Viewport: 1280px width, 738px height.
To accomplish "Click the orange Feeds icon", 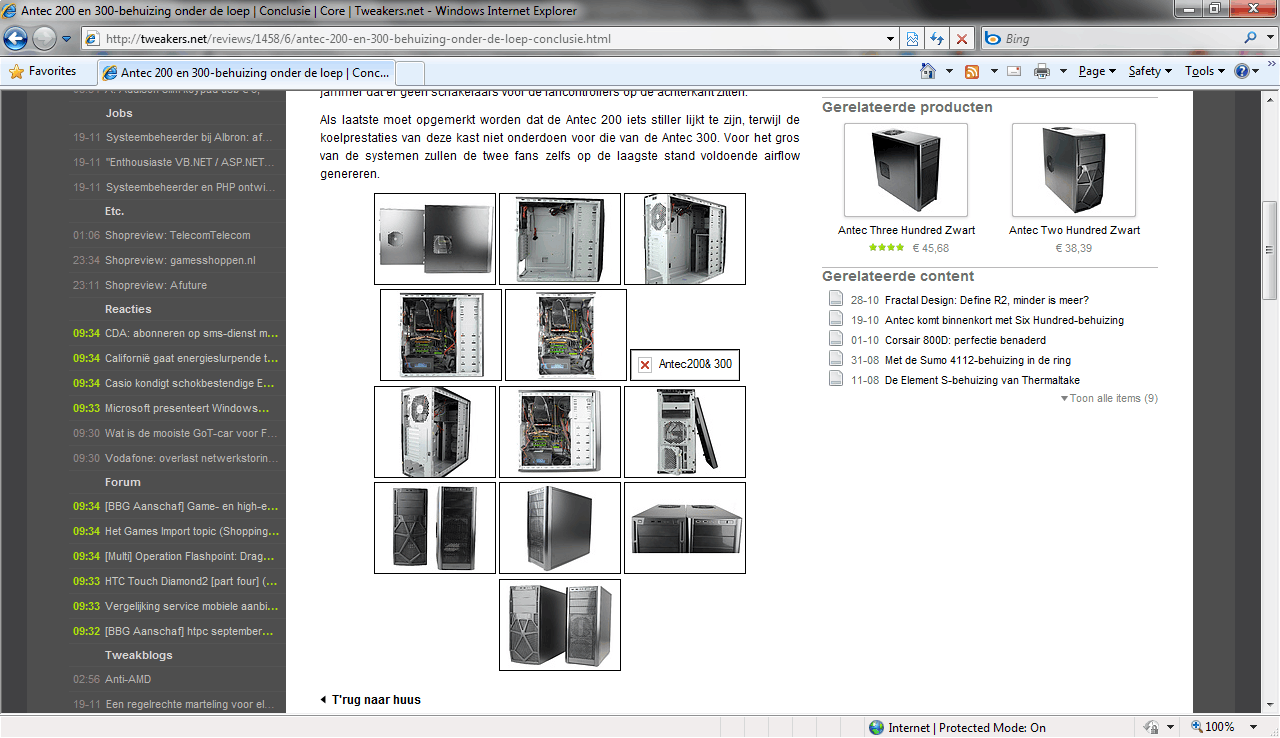I will (x=972, y=71).
